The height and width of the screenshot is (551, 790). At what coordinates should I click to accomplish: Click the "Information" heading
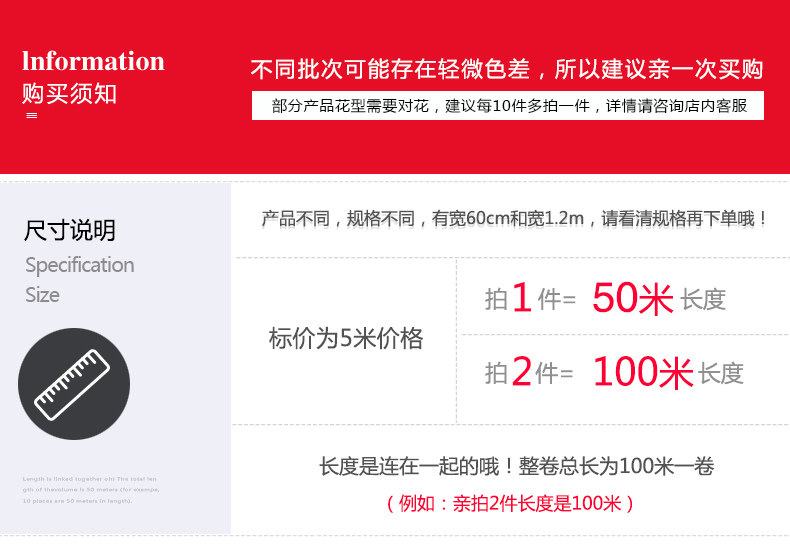pyautogui.click(x=93, y=61)
